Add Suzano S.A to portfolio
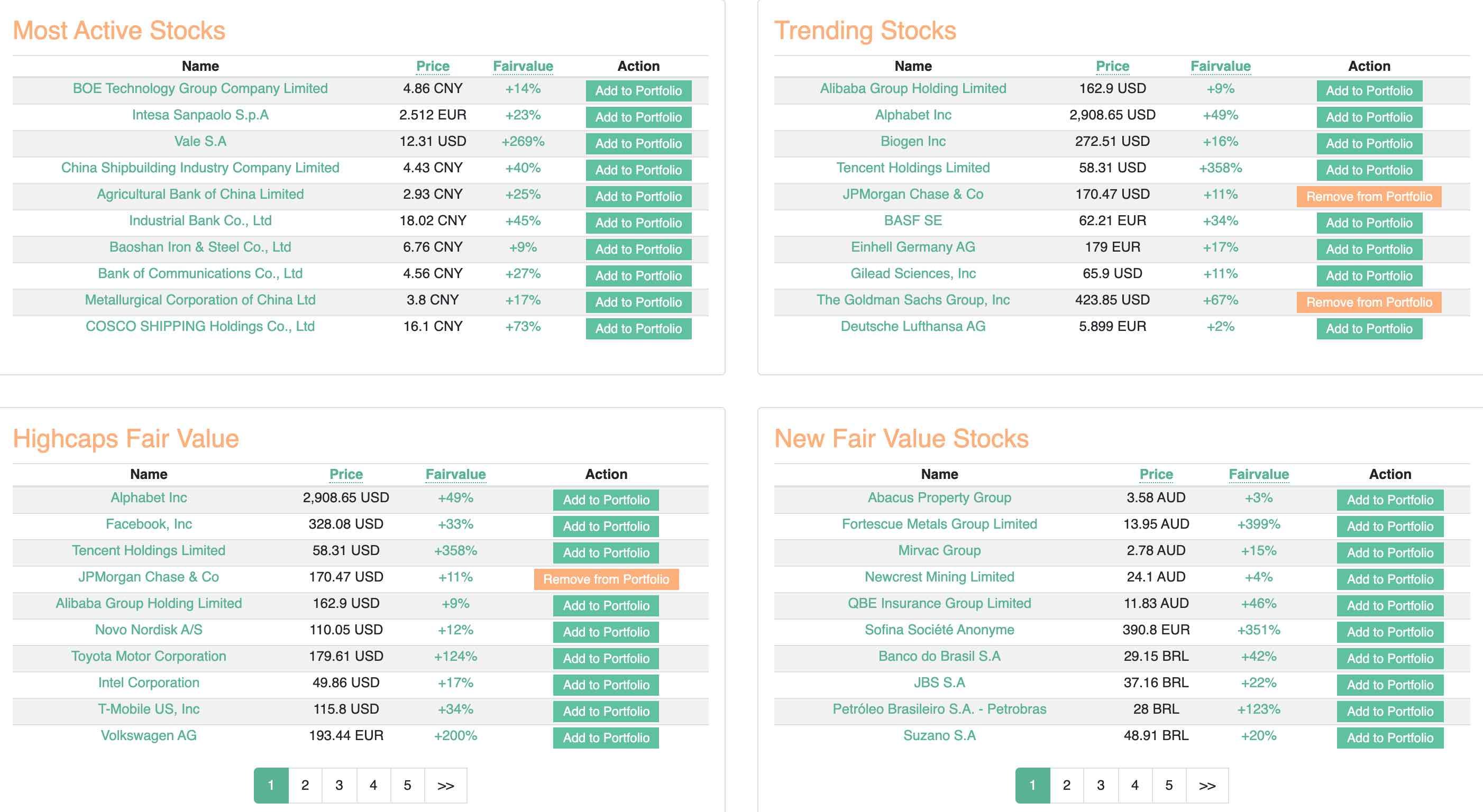Screen dimensions: 1483x812 pos(1389,737)
